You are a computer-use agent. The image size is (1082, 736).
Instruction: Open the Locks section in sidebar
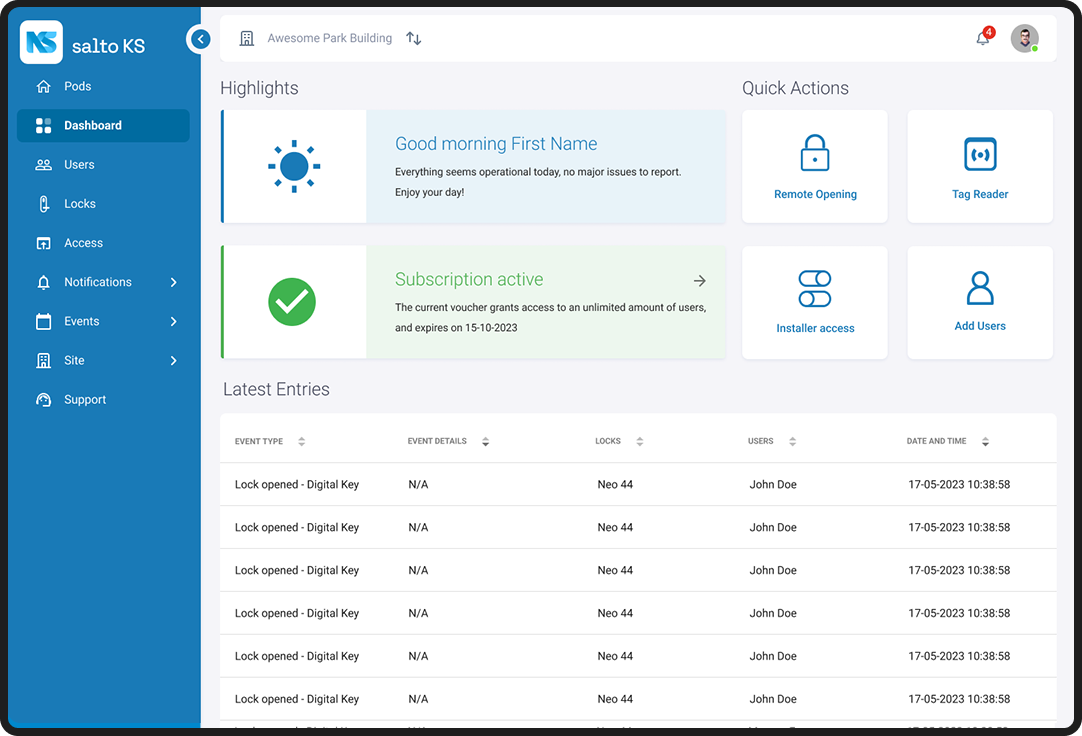[80, 204]
